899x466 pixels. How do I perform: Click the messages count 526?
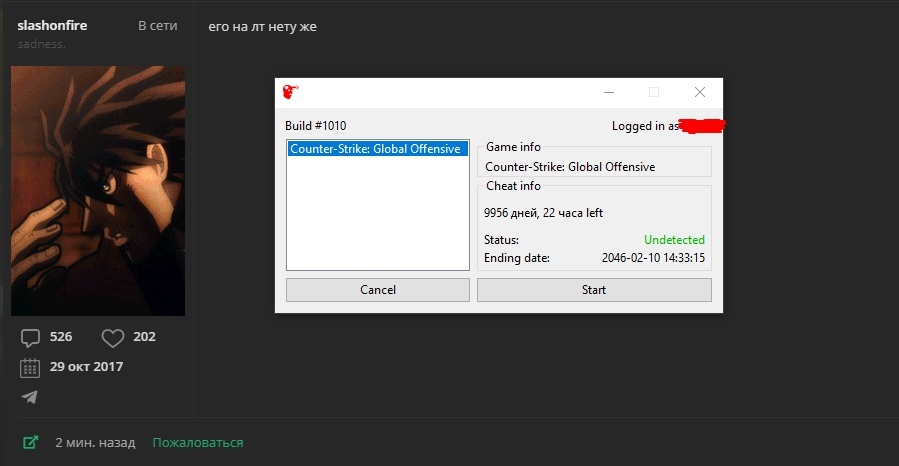tap(61, 337)
